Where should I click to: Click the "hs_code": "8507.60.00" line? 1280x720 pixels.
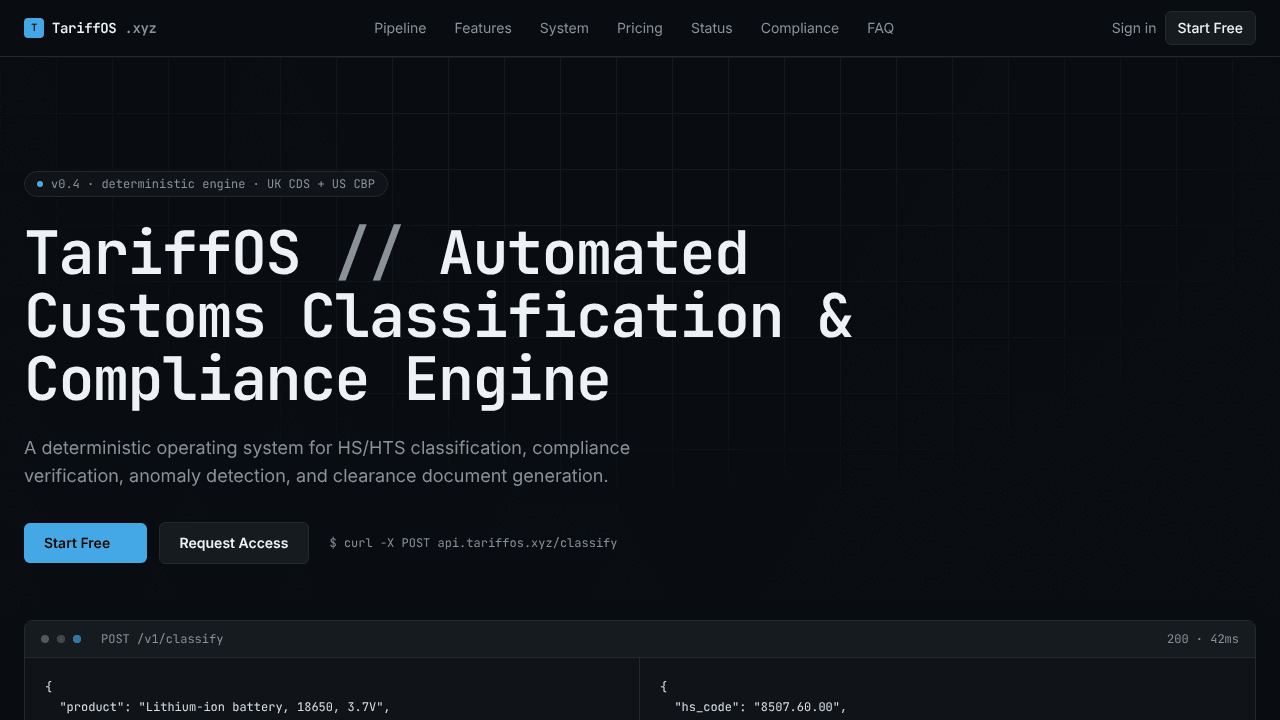(x=761, y=708)
